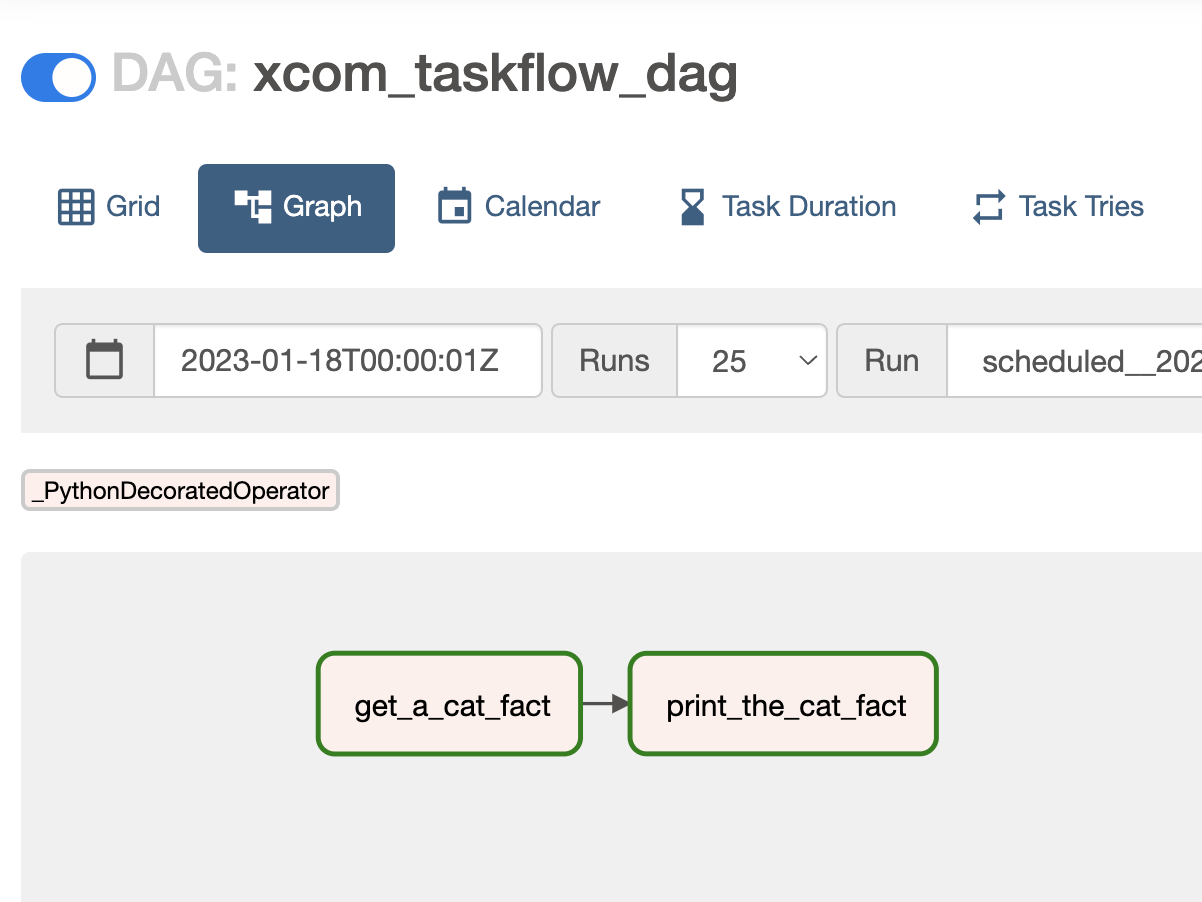Switch to the Grid tab
This screenshot has height=902, width=1202.
point(109,207)
